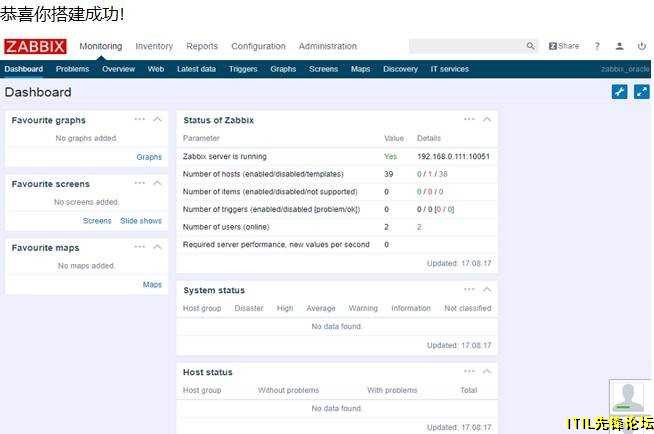Image resolution: width=654 pixels, height=434 pixels.
Task: Go to the Overview submenu tab
Action: click(118, 69)
